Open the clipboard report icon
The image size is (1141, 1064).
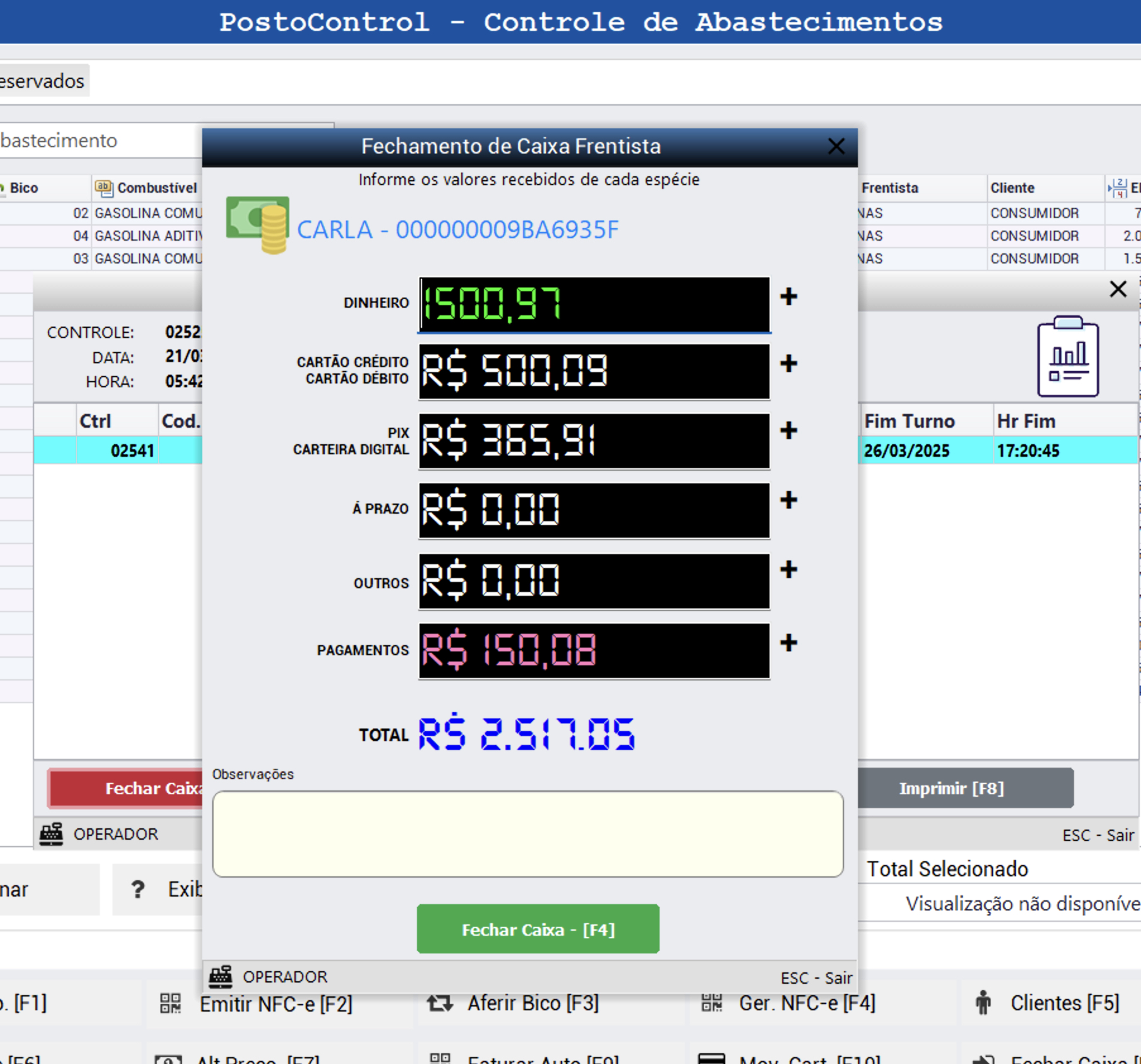pyautogui.click(x=1068, y=357)
